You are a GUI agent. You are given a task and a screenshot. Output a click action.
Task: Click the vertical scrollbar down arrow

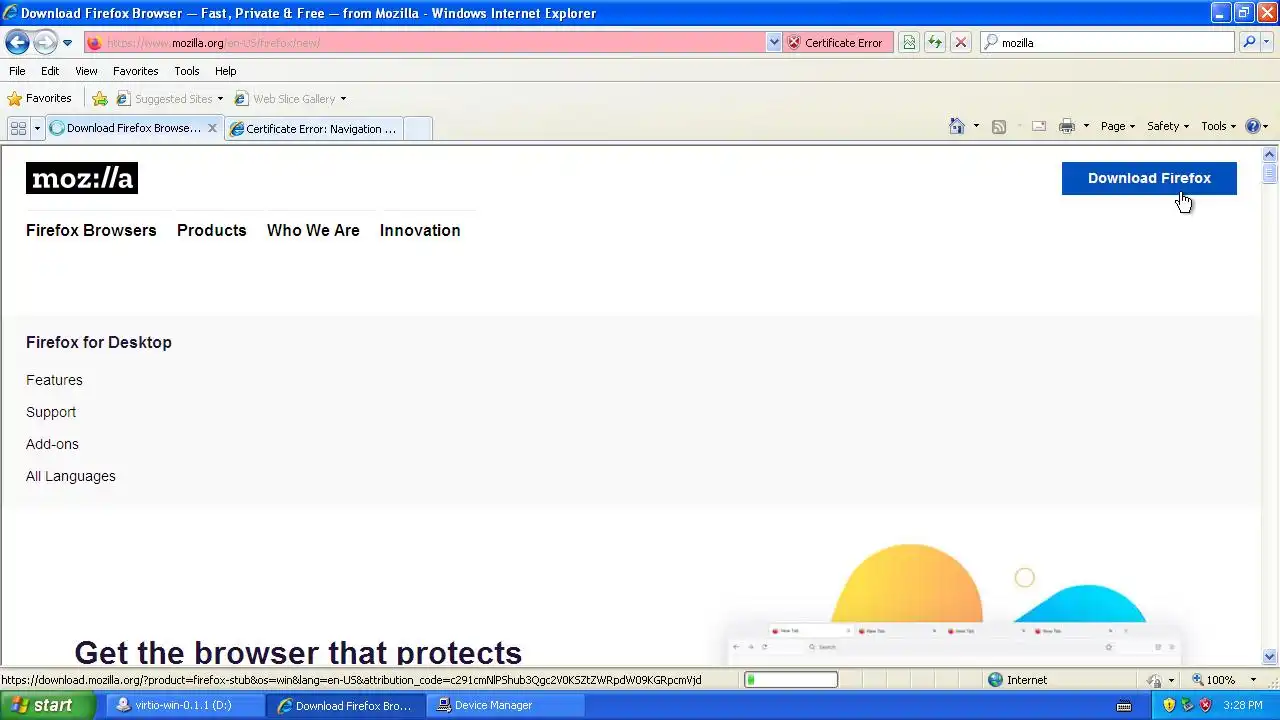click(x=1270, y=657)
